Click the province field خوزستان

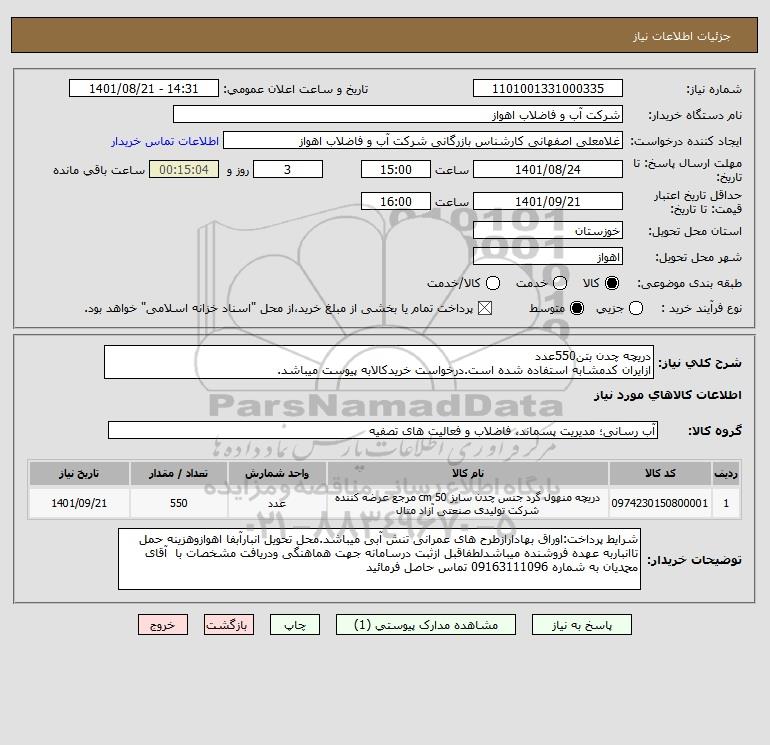[548, 230]
